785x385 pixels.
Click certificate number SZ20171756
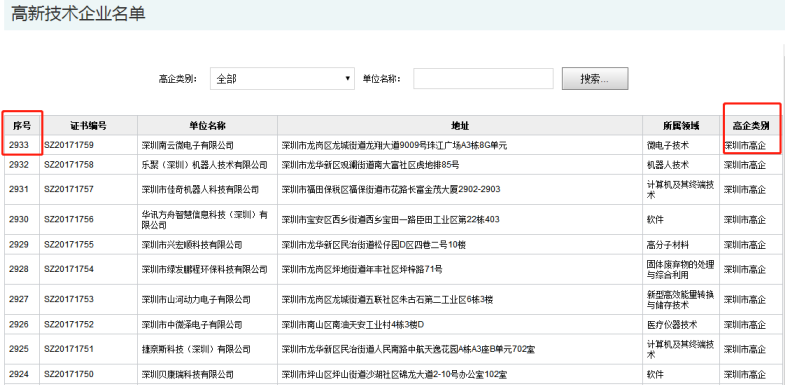[69, 219]
